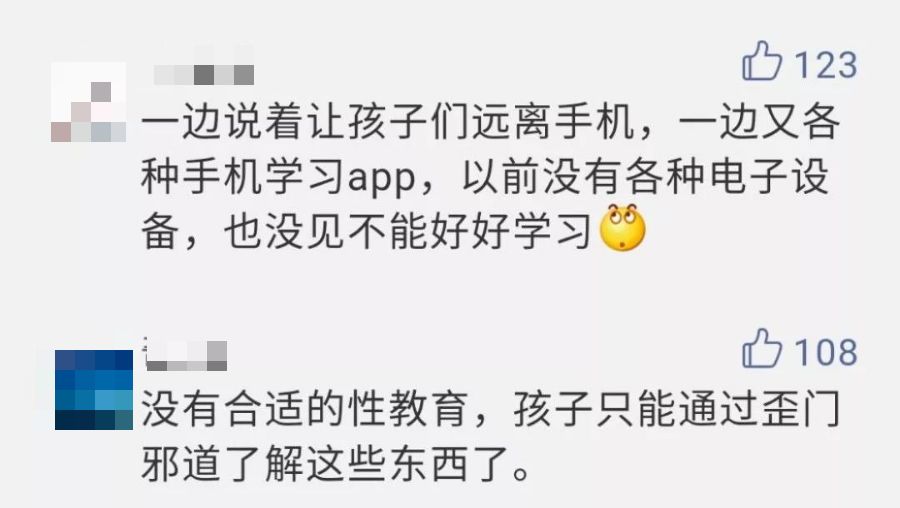Image resolution: width=900 pixels, height=508 pixels.
Task: Click the words "好好学习" before the emoji
Action: [511, 231]
